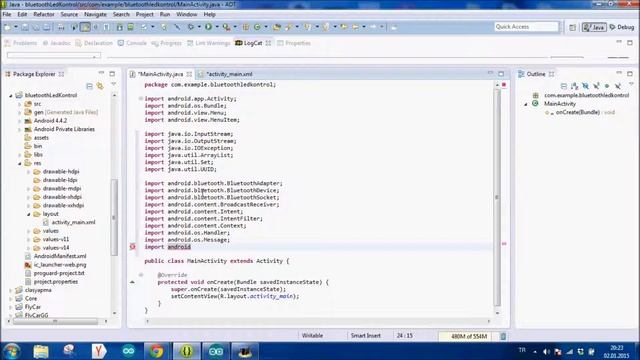Viewport: 640px width, 360px height.
Task: Collapse all in Outline view
Action: pyautogui.click(x=564, y=86)
